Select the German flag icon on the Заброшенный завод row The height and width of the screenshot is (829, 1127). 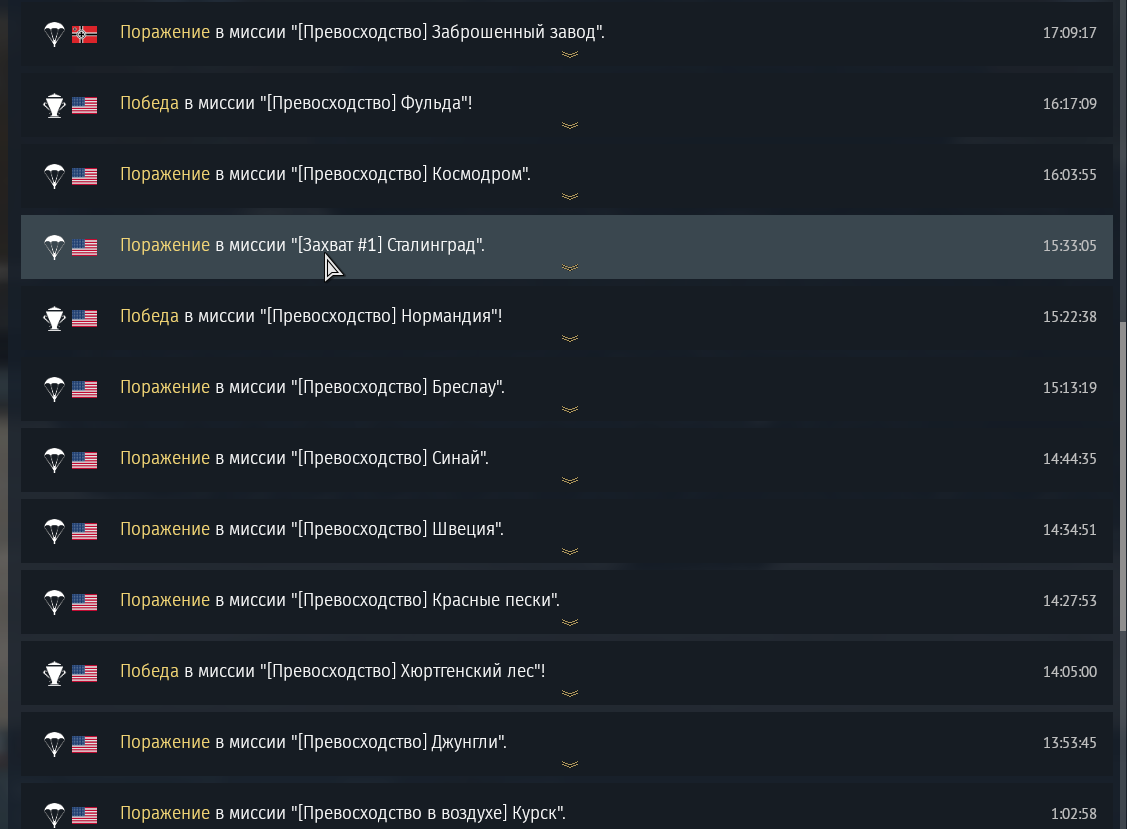click(x=84, y=31)
